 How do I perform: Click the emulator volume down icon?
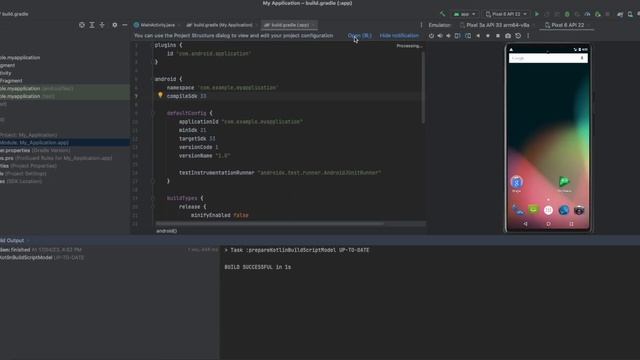click(448, 36)
